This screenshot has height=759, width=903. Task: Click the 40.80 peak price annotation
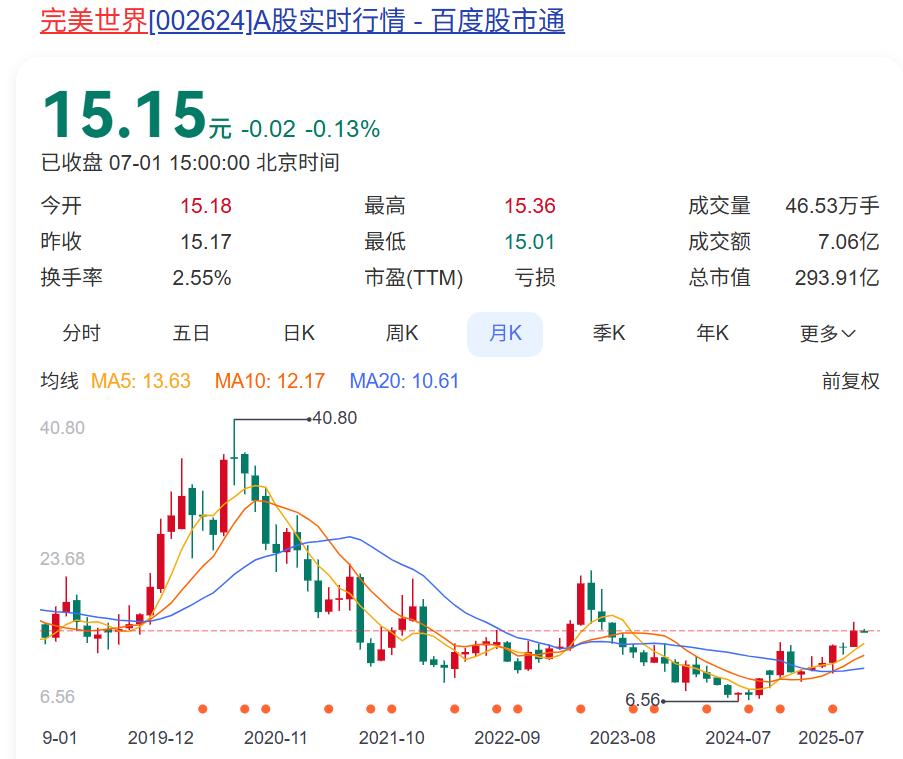coord(334,418)
